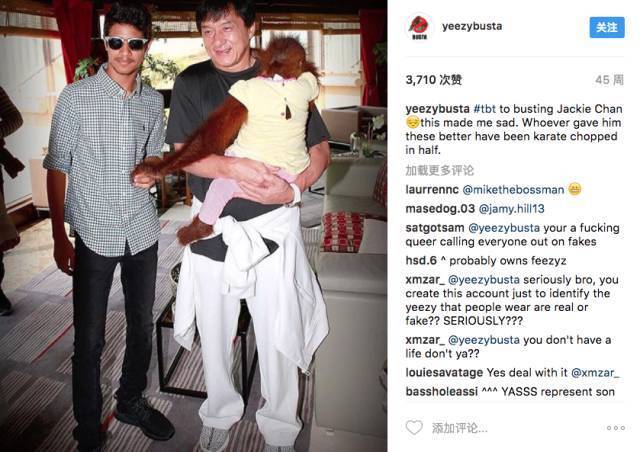View the 3,710 次赞 likes count
The image size is (640, 452).
pos(433,80)
